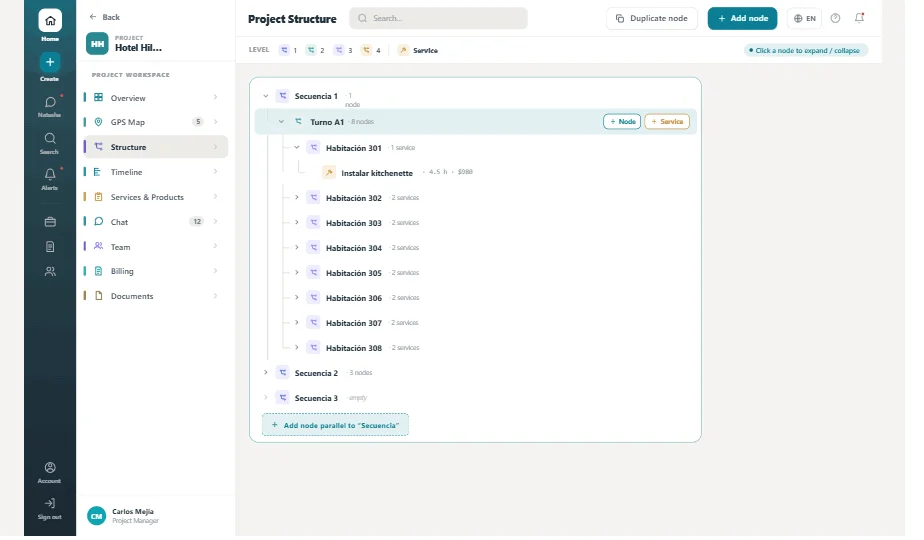The image size is (924, 540).
Task: Click the Secuencia 2 label
Action: (x=316, y=373)
